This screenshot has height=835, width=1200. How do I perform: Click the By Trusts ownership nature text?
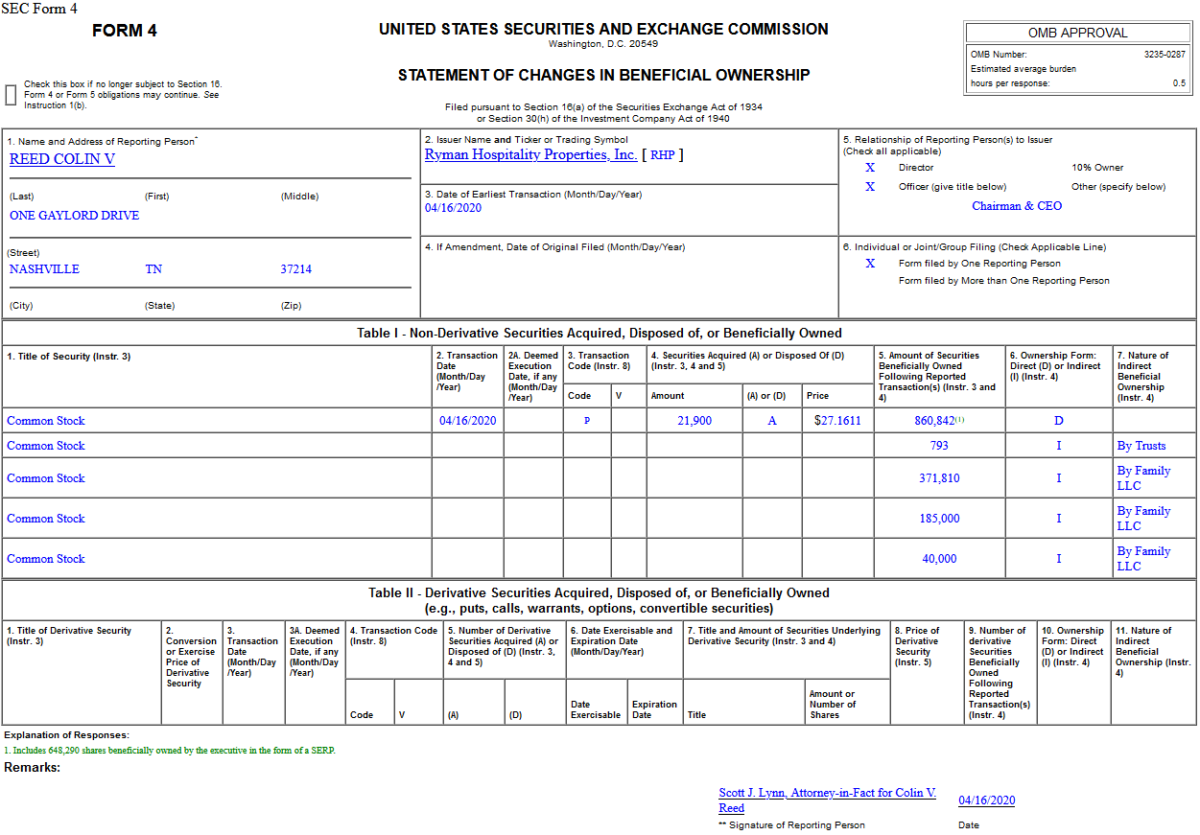tap(1141, 446)
